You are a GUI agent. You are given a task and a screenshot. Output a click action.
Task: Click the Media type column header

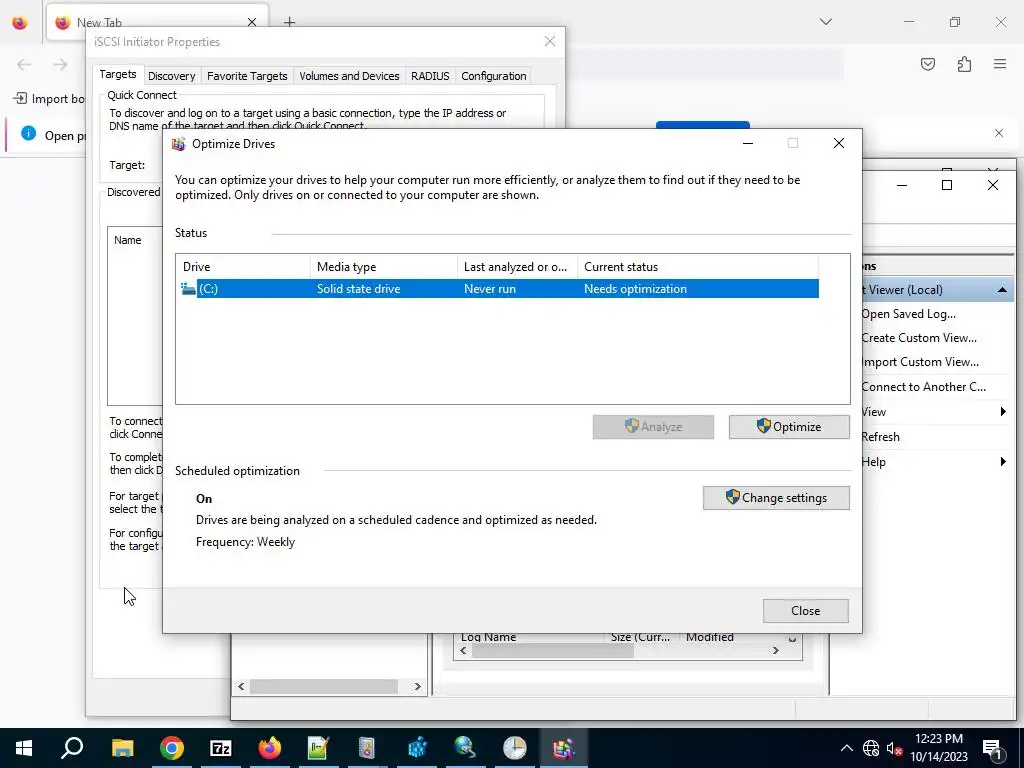point(384,267)
